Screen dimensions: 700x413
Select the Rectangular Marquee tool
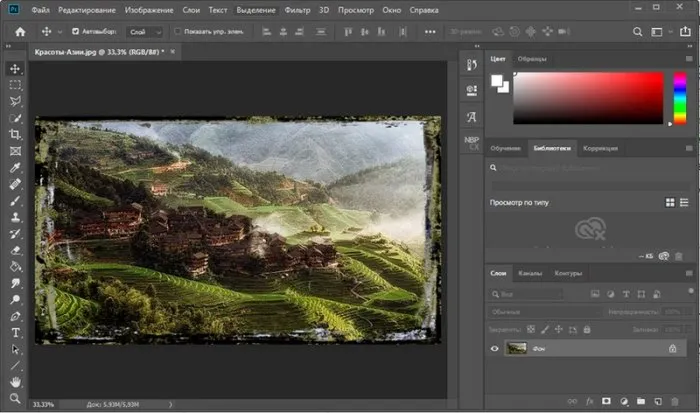[15, 85]
